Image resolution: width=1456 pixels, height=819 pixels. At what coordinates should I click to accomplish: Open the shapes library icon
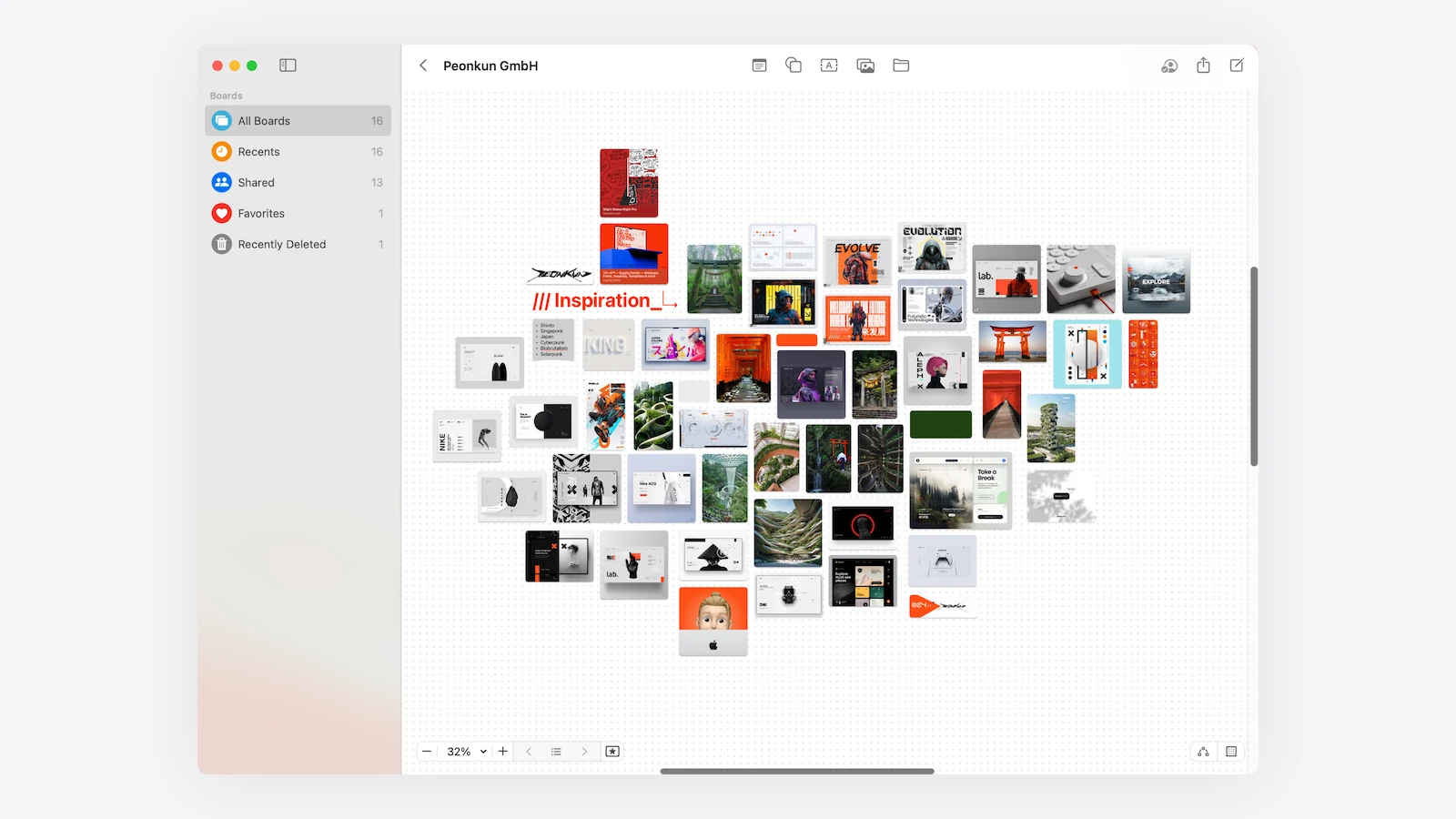point(794,66)
